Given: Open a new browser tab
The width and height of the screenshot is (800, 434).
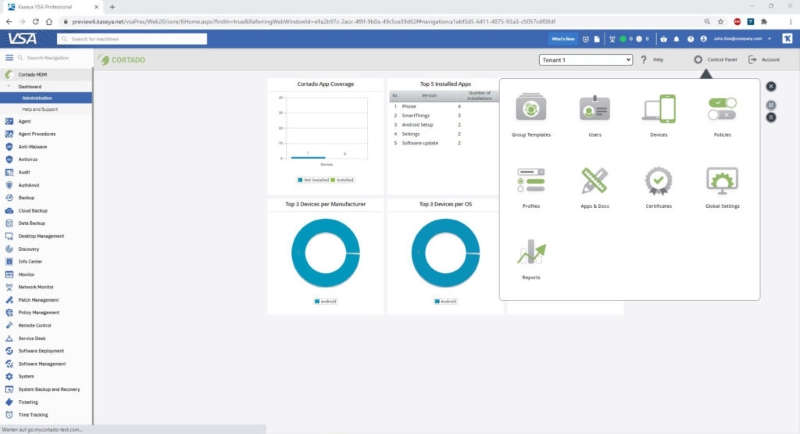Looking at the screenshot, I should point(112,7).
